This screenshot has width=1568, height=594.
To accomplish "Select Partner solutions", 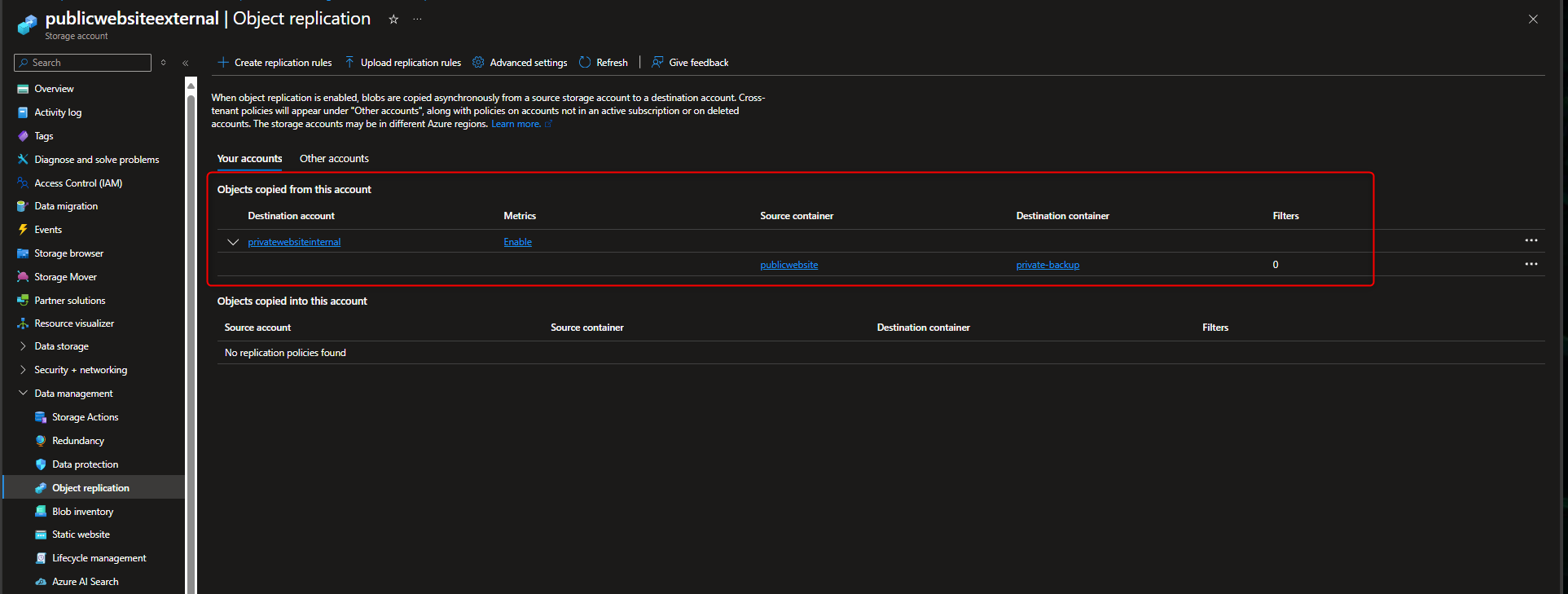I will click(x=69, y=301).
